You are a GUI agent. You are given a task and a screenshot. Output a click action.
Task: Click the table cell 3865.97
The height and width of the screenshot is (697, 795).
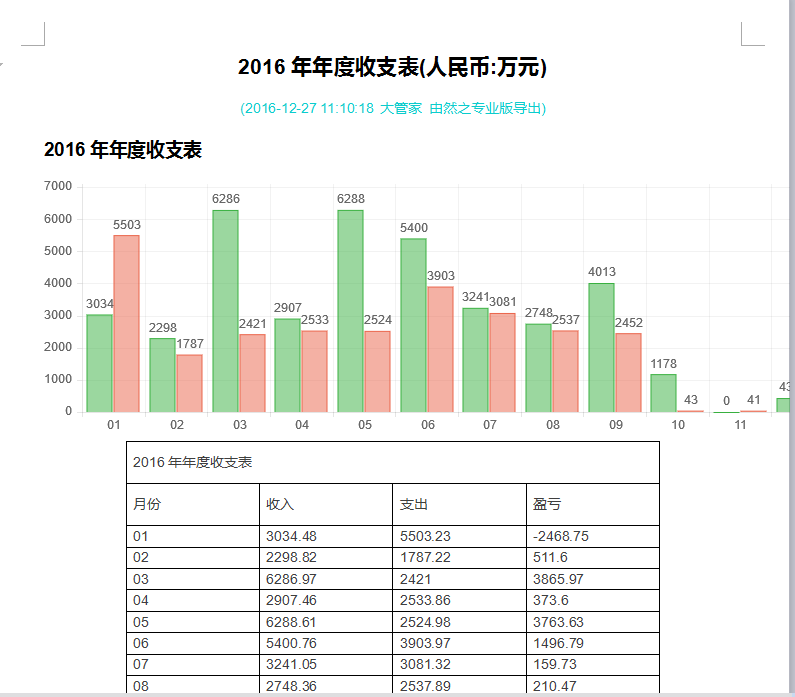coord(593,579)
